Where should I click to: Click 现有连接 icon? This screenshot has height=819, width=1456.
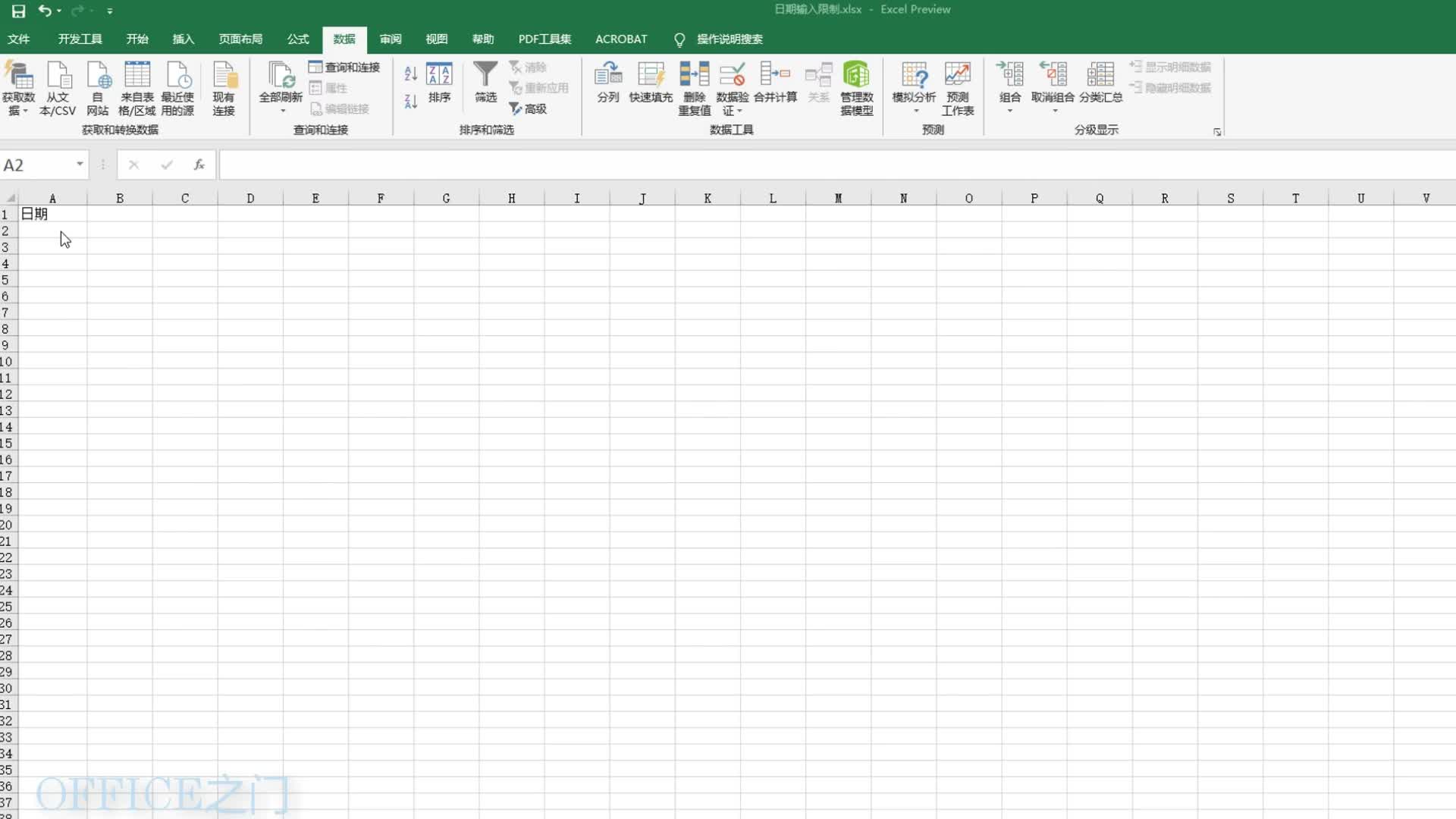(x=224, y=88)
